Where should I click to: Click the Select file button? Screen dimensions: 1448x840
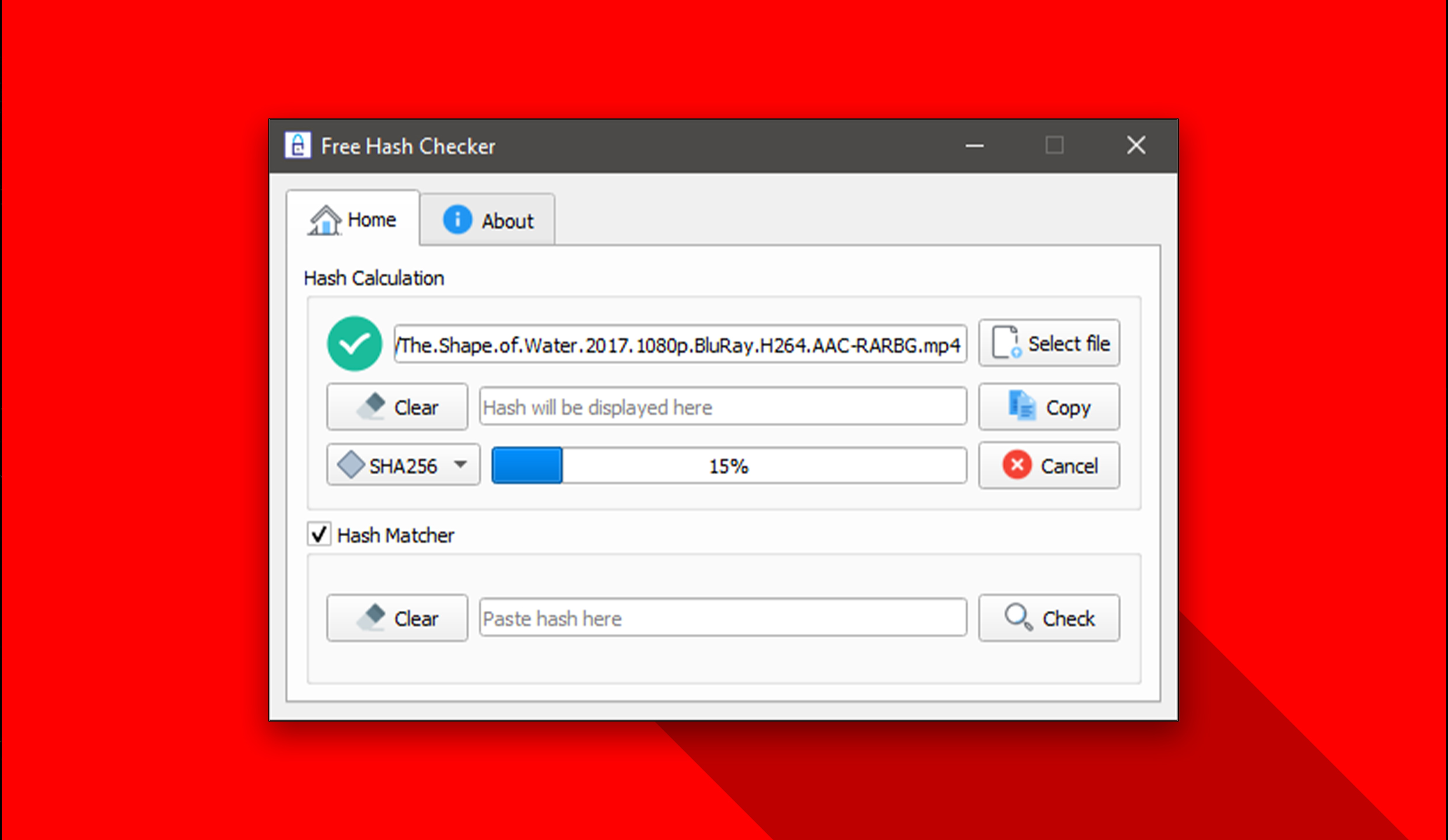coord(1049,344)
